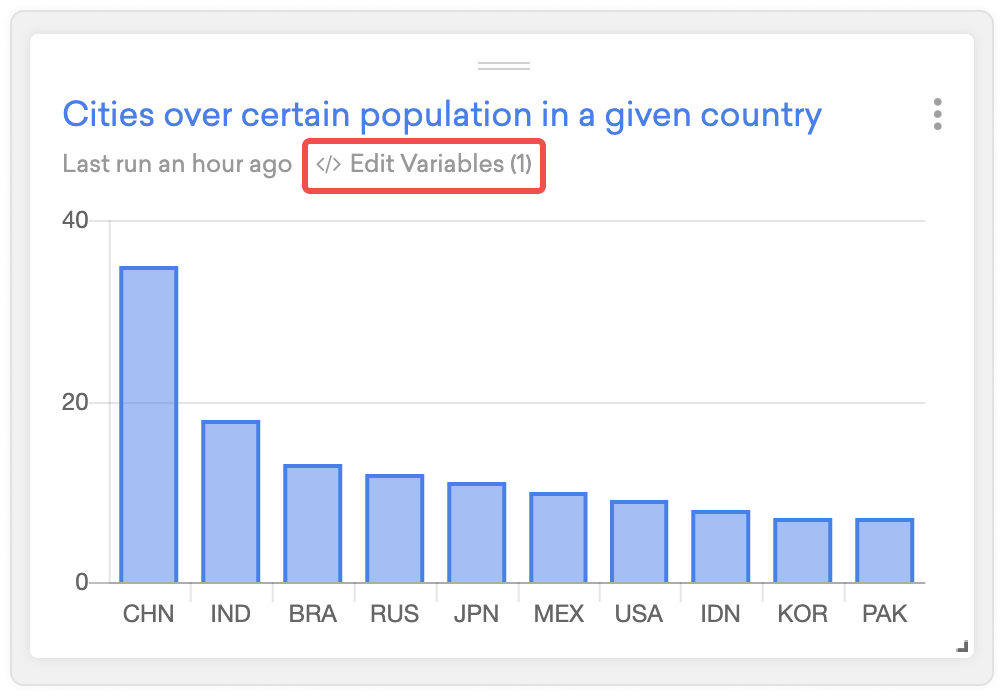1004x696 pixels.
Task: Click the PAK axis label
Action: [x=884, y=614]
